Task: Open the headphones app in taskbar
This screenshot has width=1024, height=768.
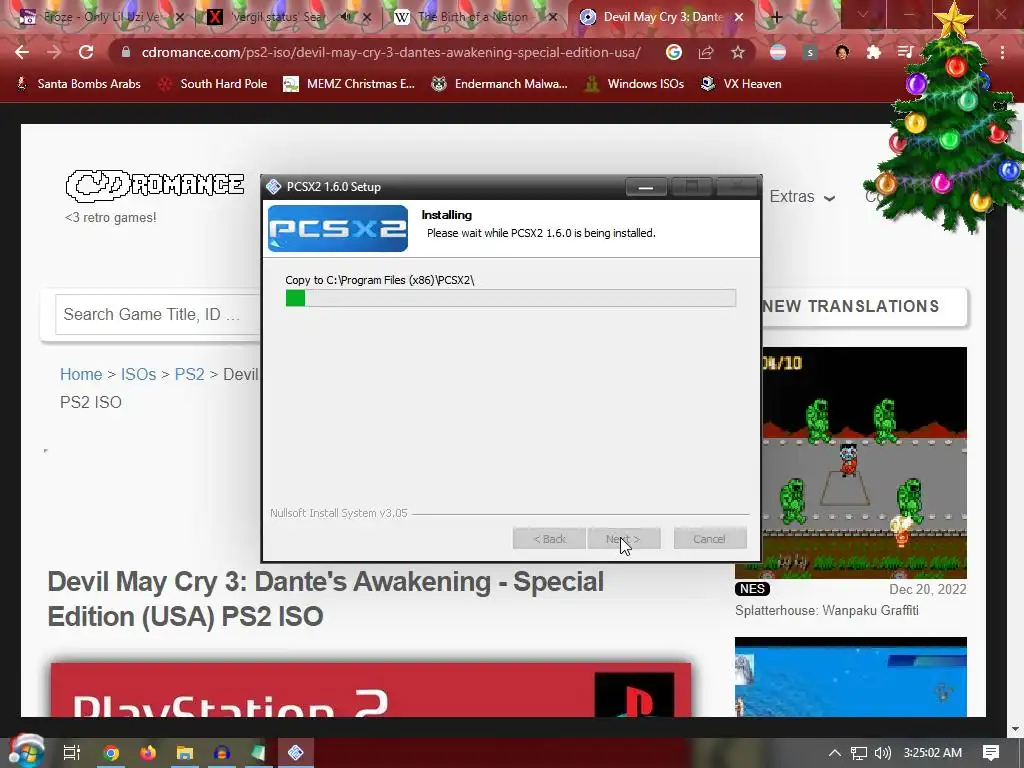Action: (x=221, y=753)
